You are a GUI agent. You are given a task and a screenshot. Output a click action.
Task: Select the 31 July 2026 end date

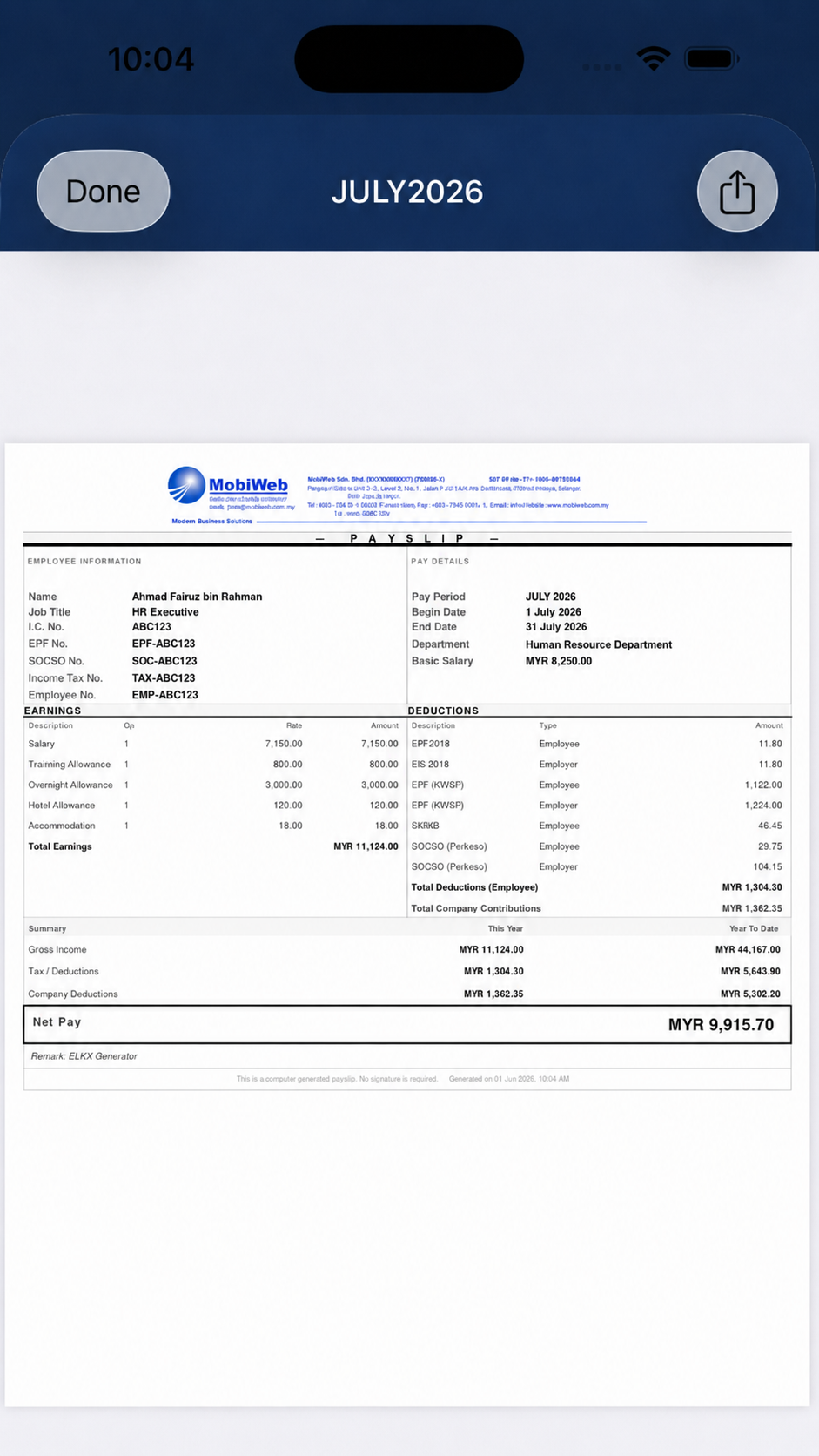tap(556, 627)
